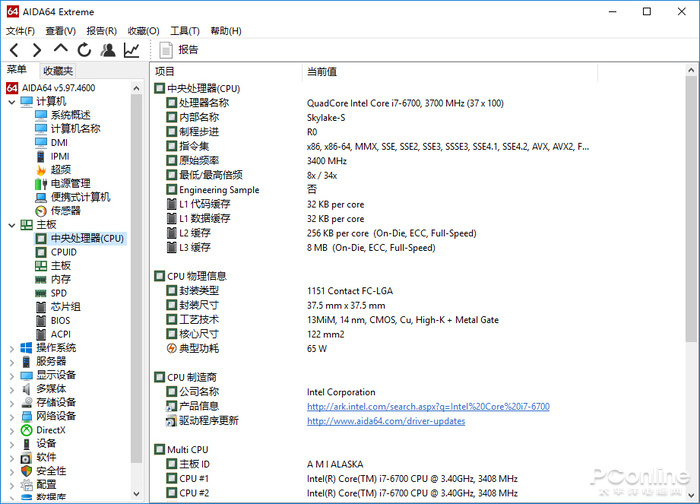Click the right panel vertical scrollbar thumb
Screen dimensions: 700x504
(691, 209)
